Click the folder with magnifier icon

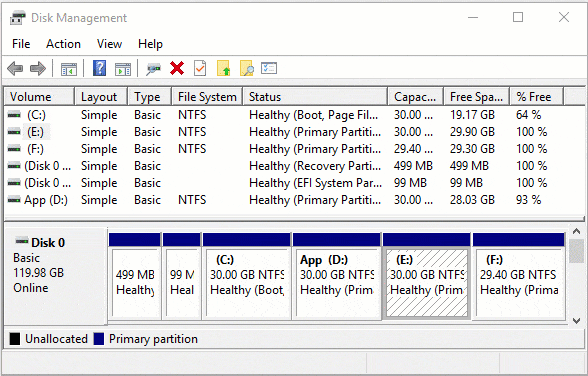pos(247,68)
